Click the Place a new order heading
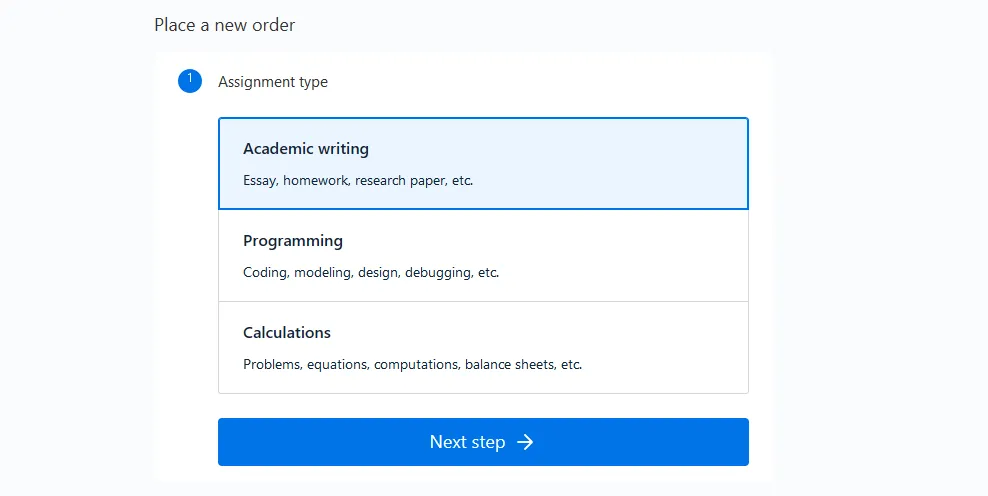The image size is (988, 496). point(224,25)
